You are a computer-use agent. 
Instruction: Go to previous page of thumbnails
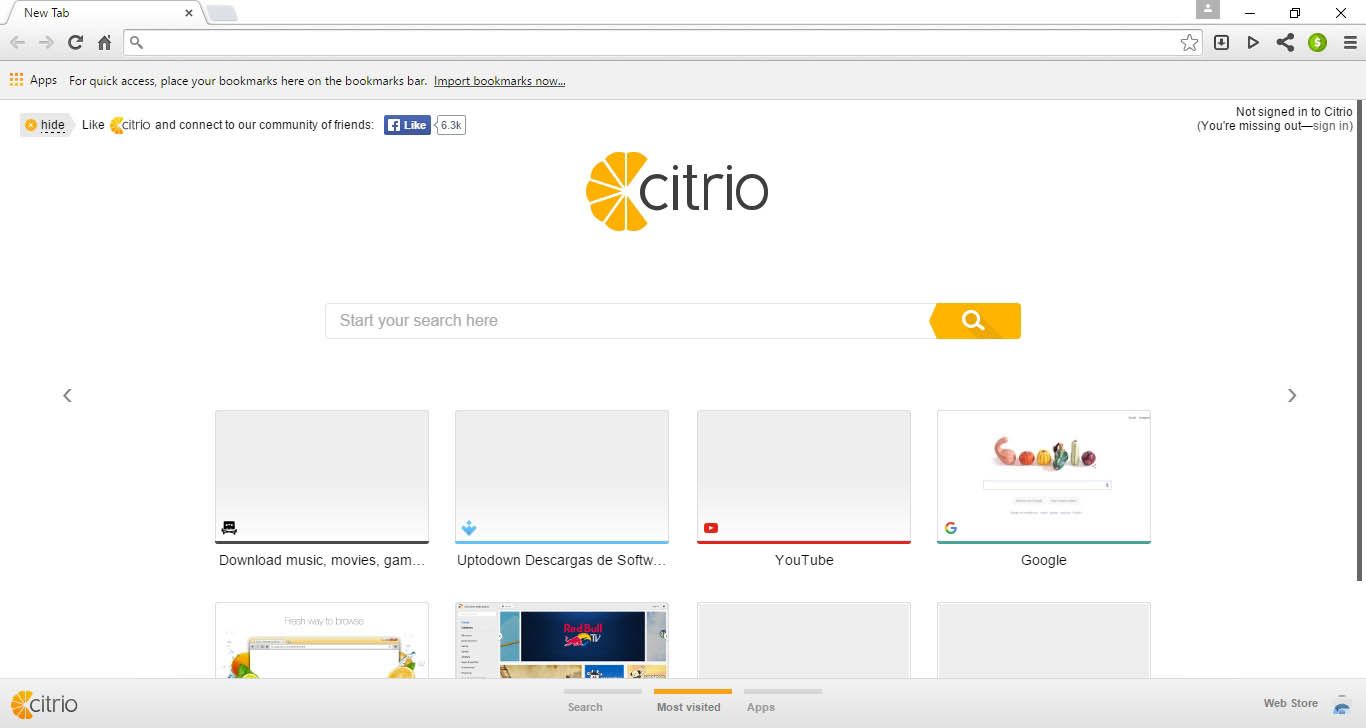[67, 396]
